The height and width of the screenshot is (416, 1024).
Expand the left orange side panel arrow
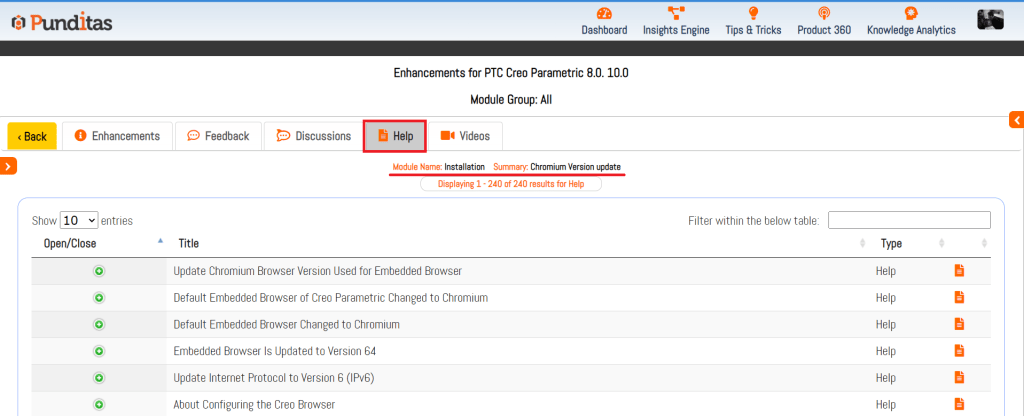click(x=8, y=166)
